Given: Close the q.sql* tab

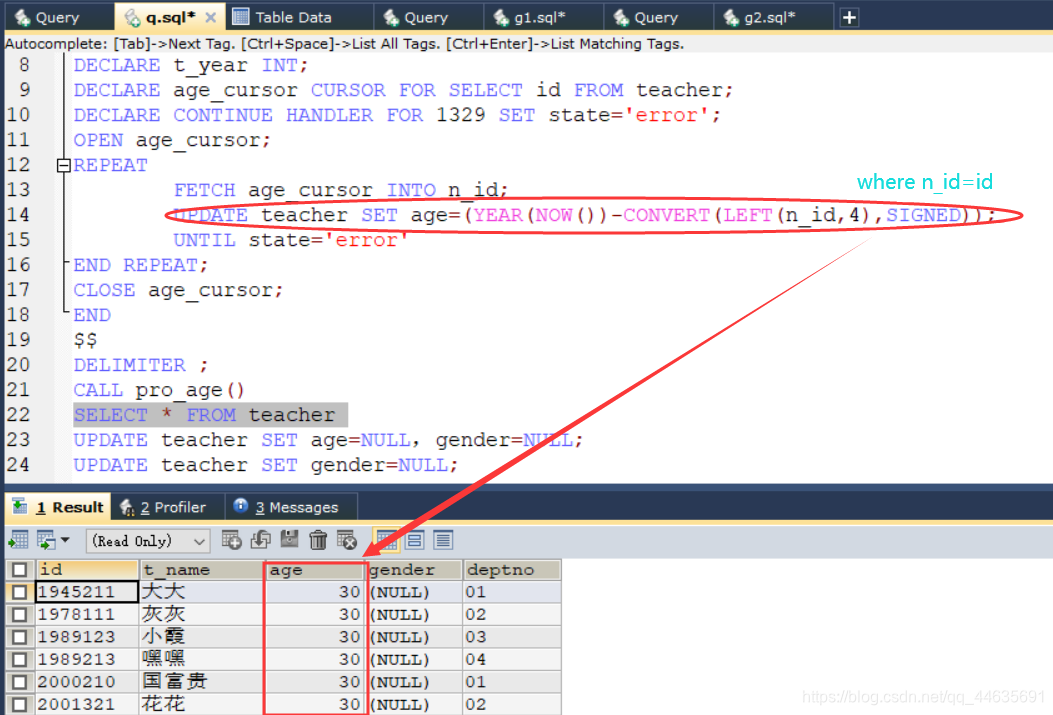Looking at the screenshot, I should point(210,17).
